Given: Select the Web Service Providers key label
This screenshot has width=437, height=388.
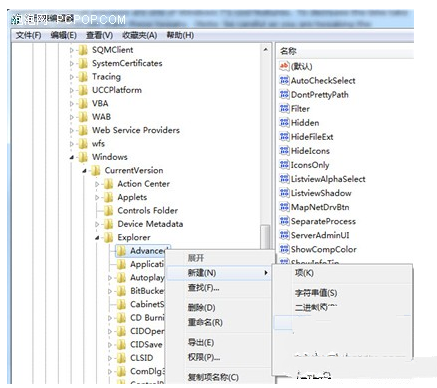Looking at the screenshot, I should coord(136,130).
